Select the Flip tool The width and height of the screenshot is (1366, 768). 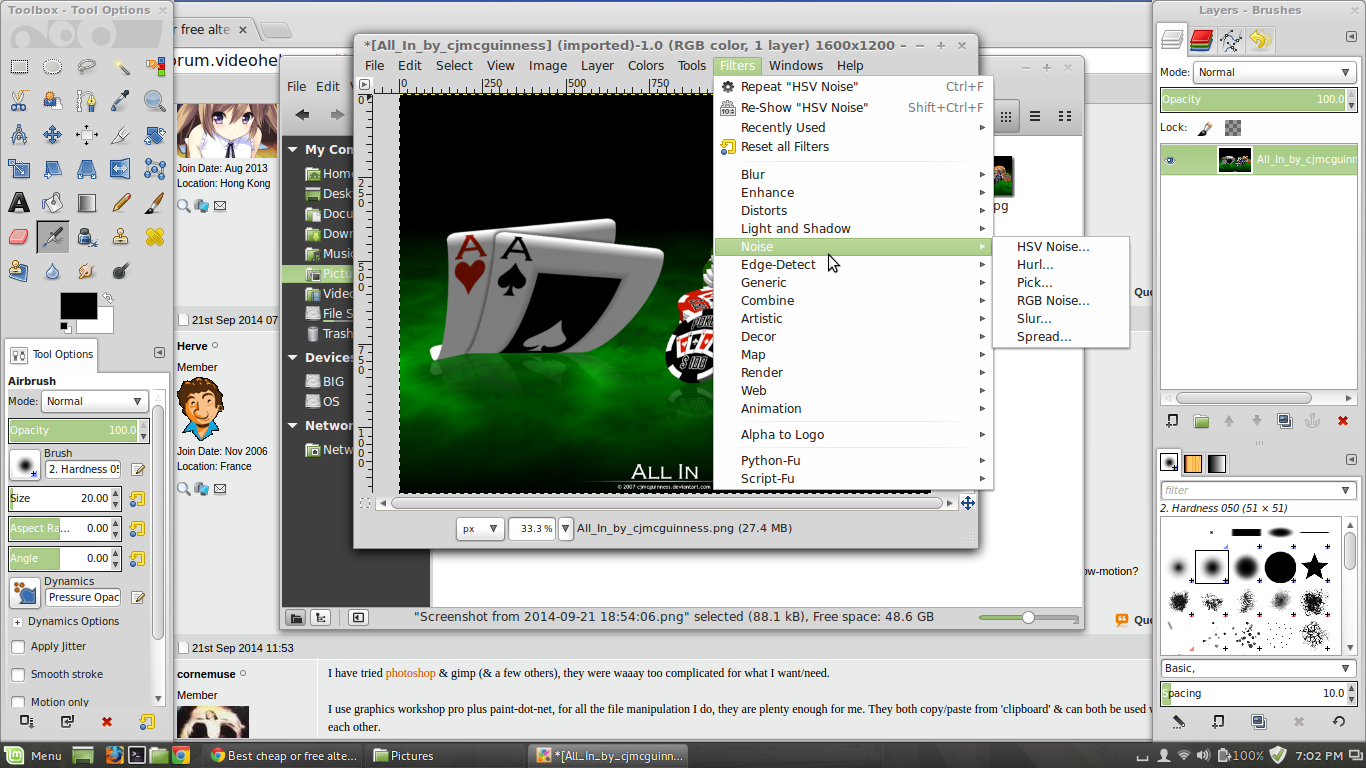[121, 168]
